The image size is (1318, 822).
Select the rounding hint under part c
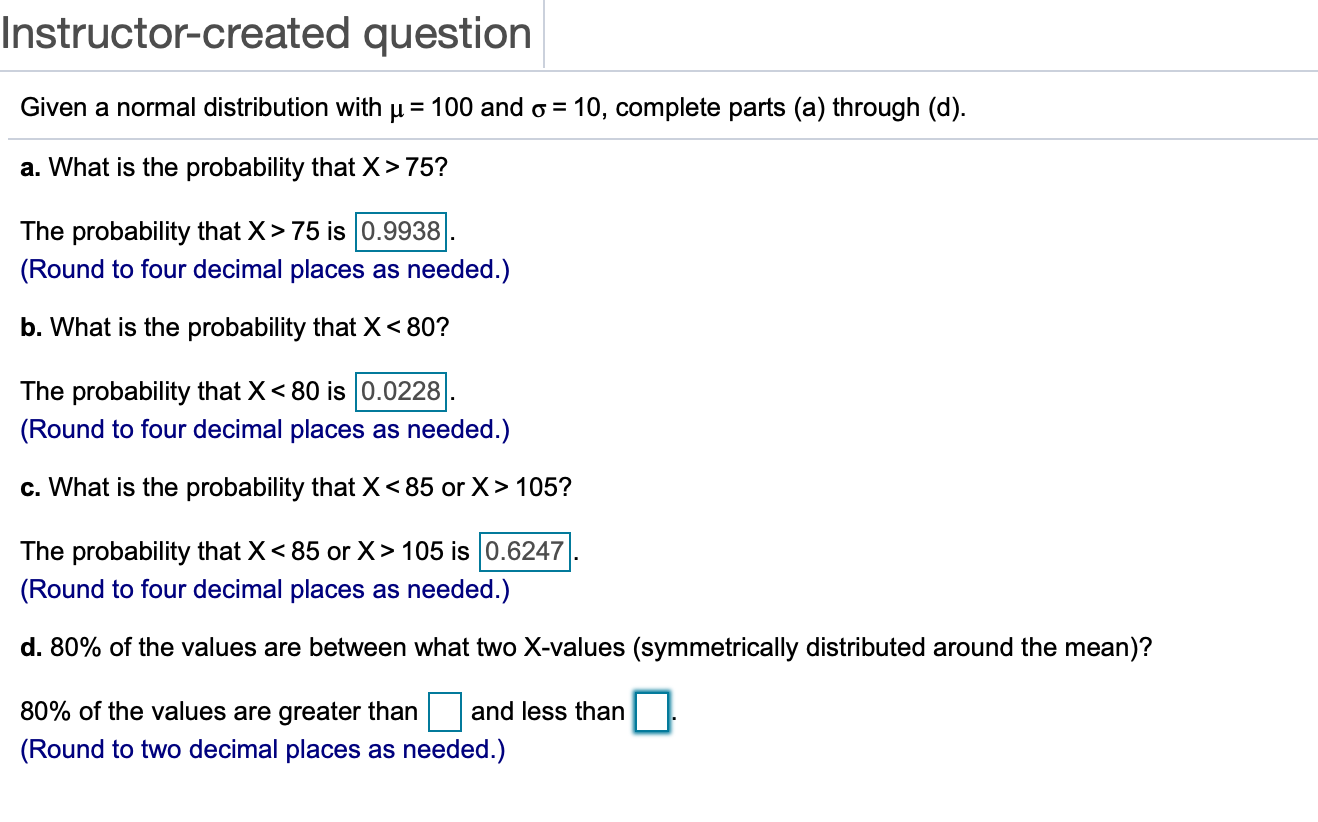(x=265, y=589)
